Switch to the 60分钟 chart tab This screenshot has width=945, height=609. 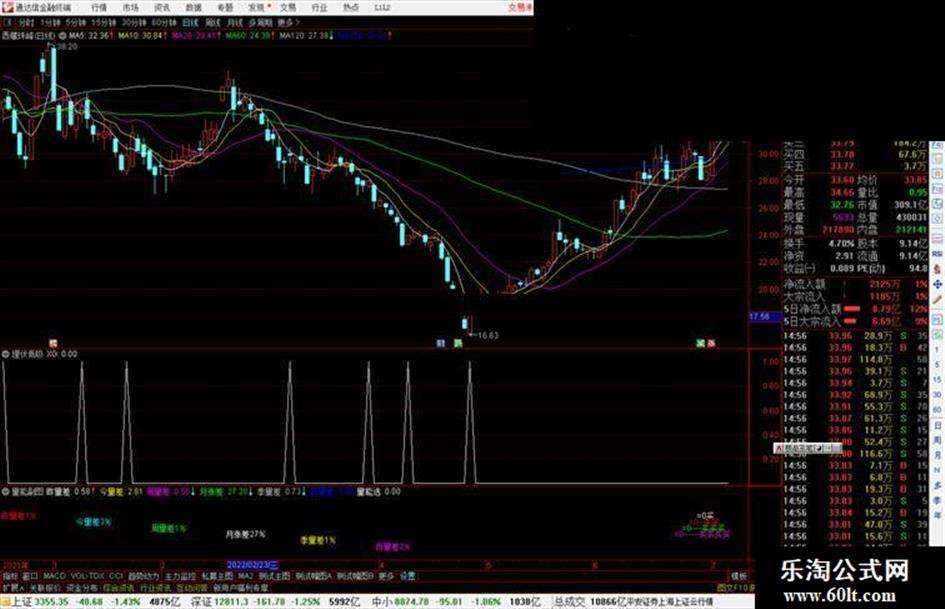pyautogui.click(x=163, y=22)
